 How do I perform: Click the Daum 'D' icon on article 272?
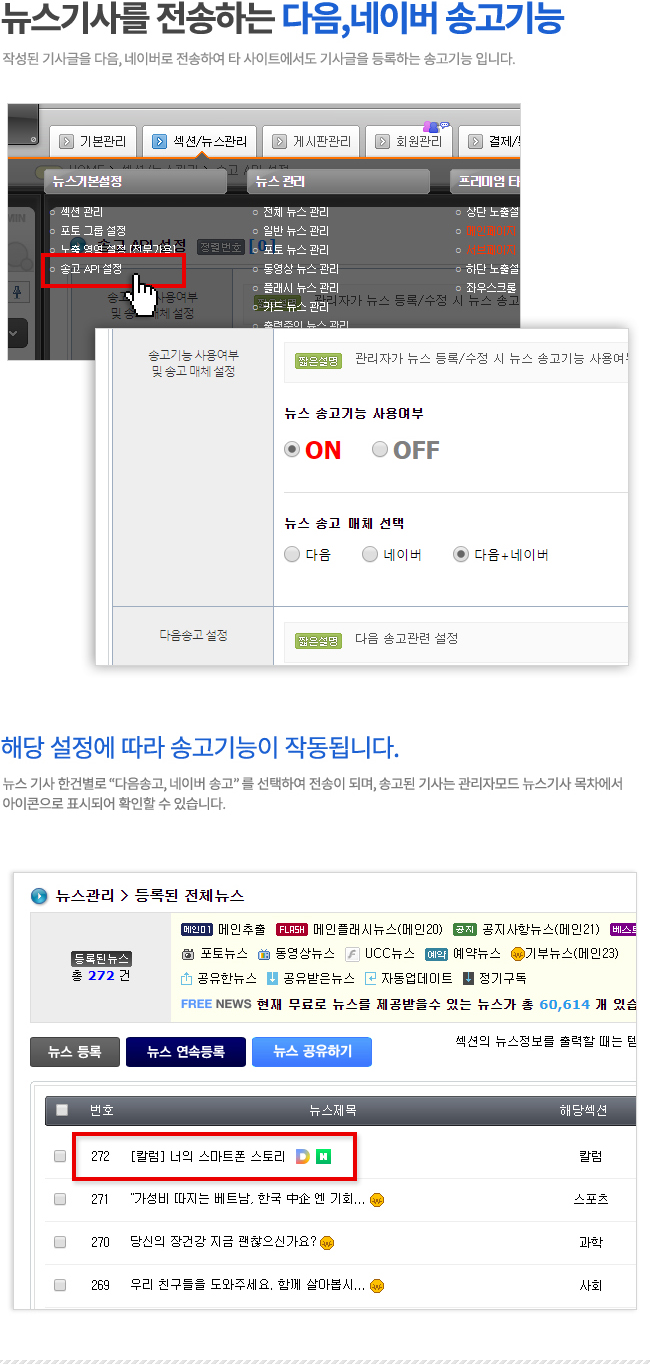click(303, 1156)
